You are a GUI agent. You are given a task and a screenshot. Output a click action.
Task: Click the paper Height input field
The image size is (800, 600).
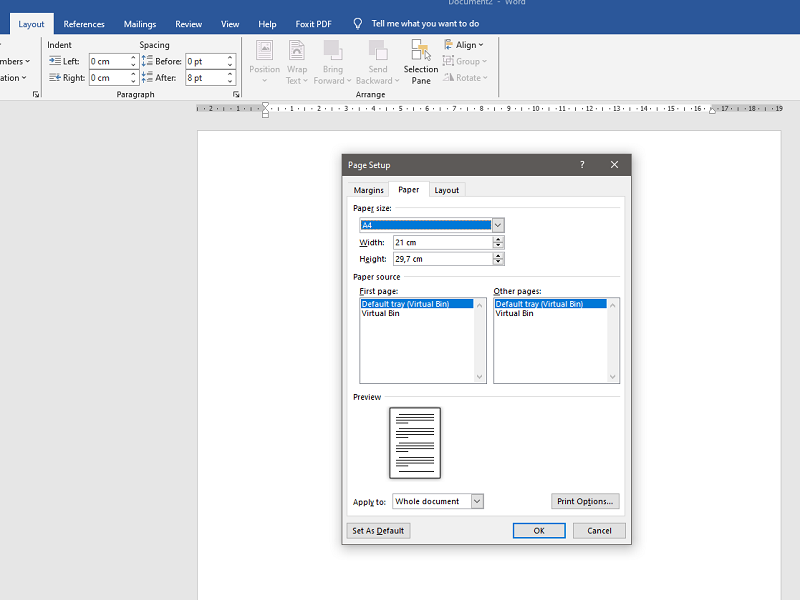[x=442, y=259]
